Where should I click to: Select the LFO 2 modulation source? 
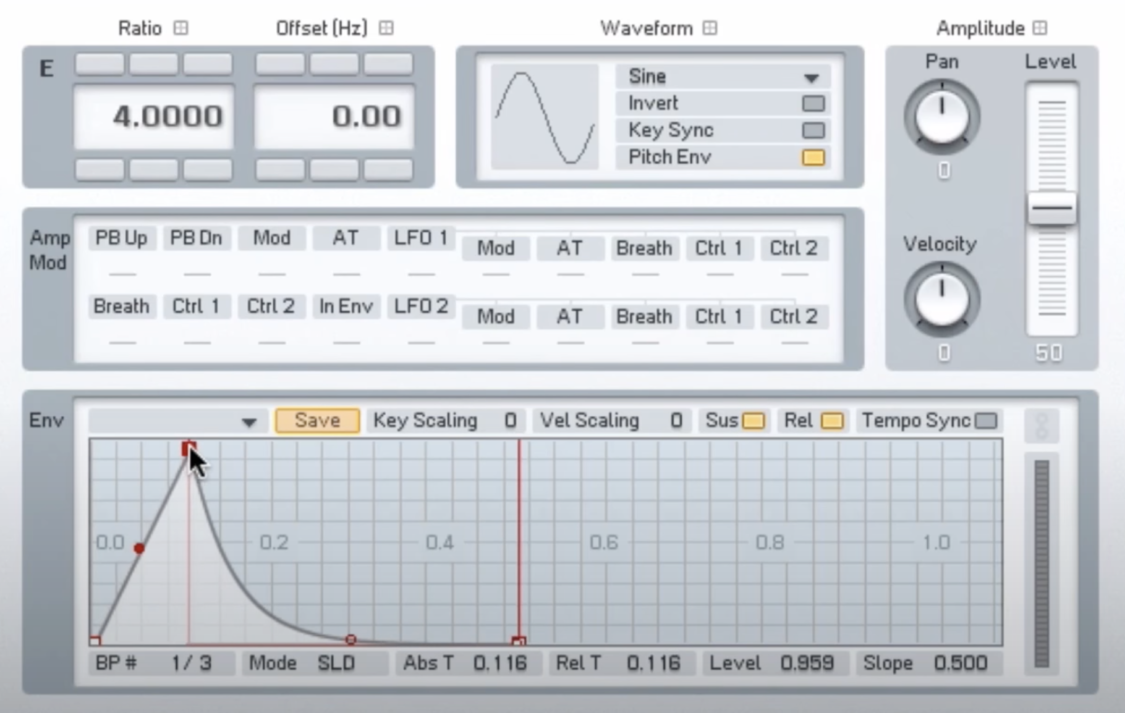(420, 306)
